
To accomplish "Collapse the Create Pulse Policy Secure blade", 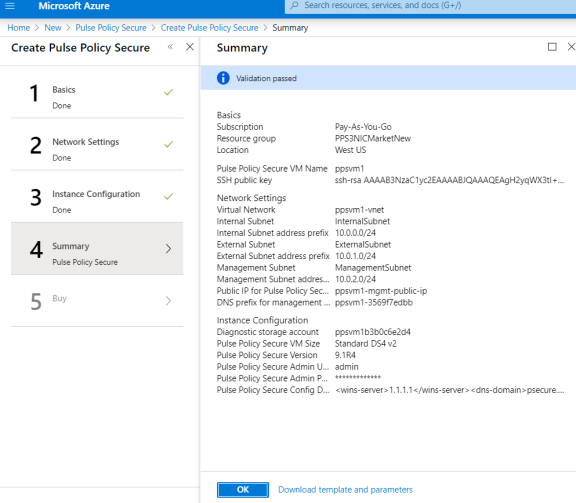I will [x=170, y=47].
